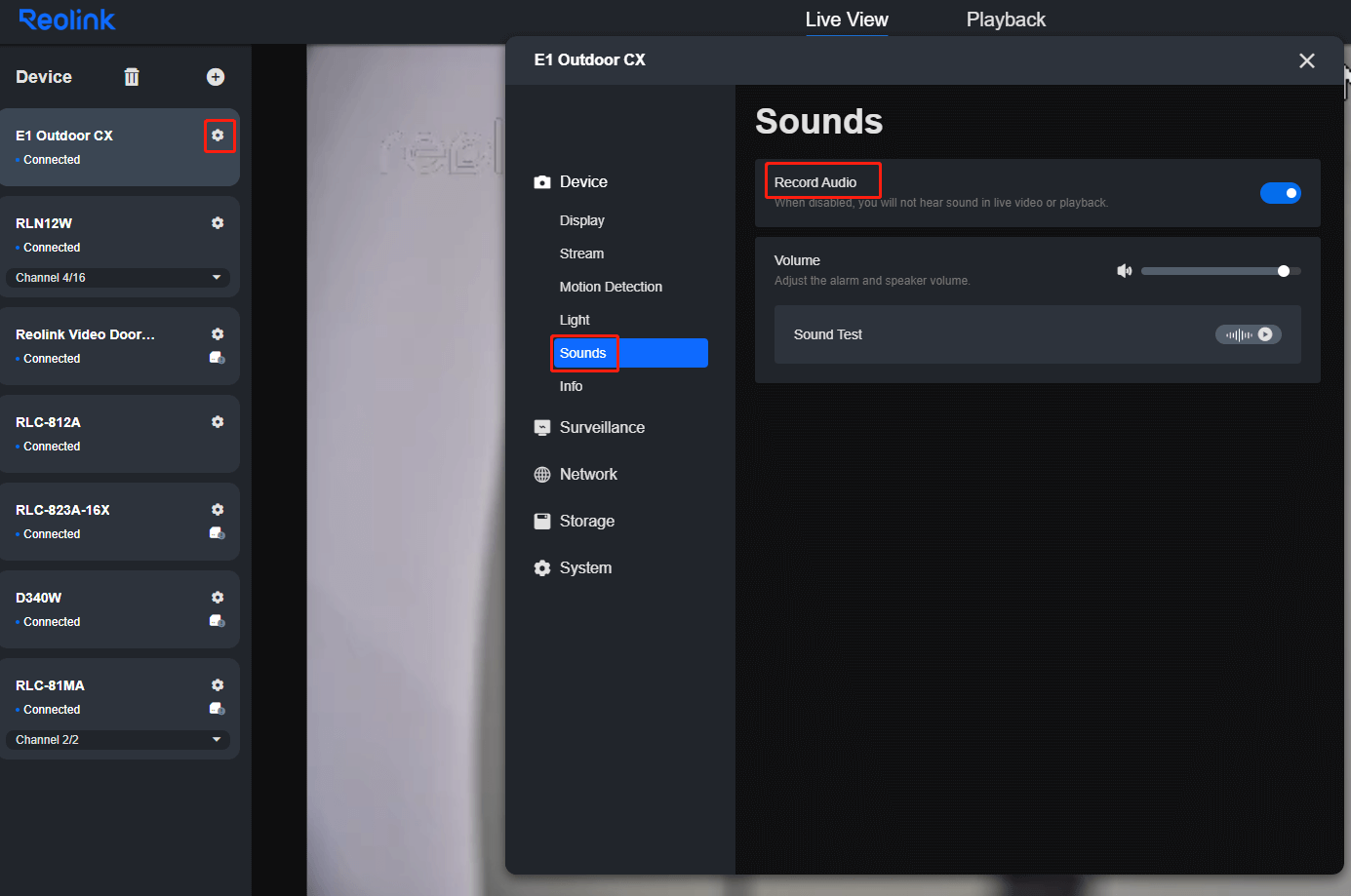The height and width of the screenshot is (896, 1351).
Task: Click the add device plus icon
Action: click(216, 77)
